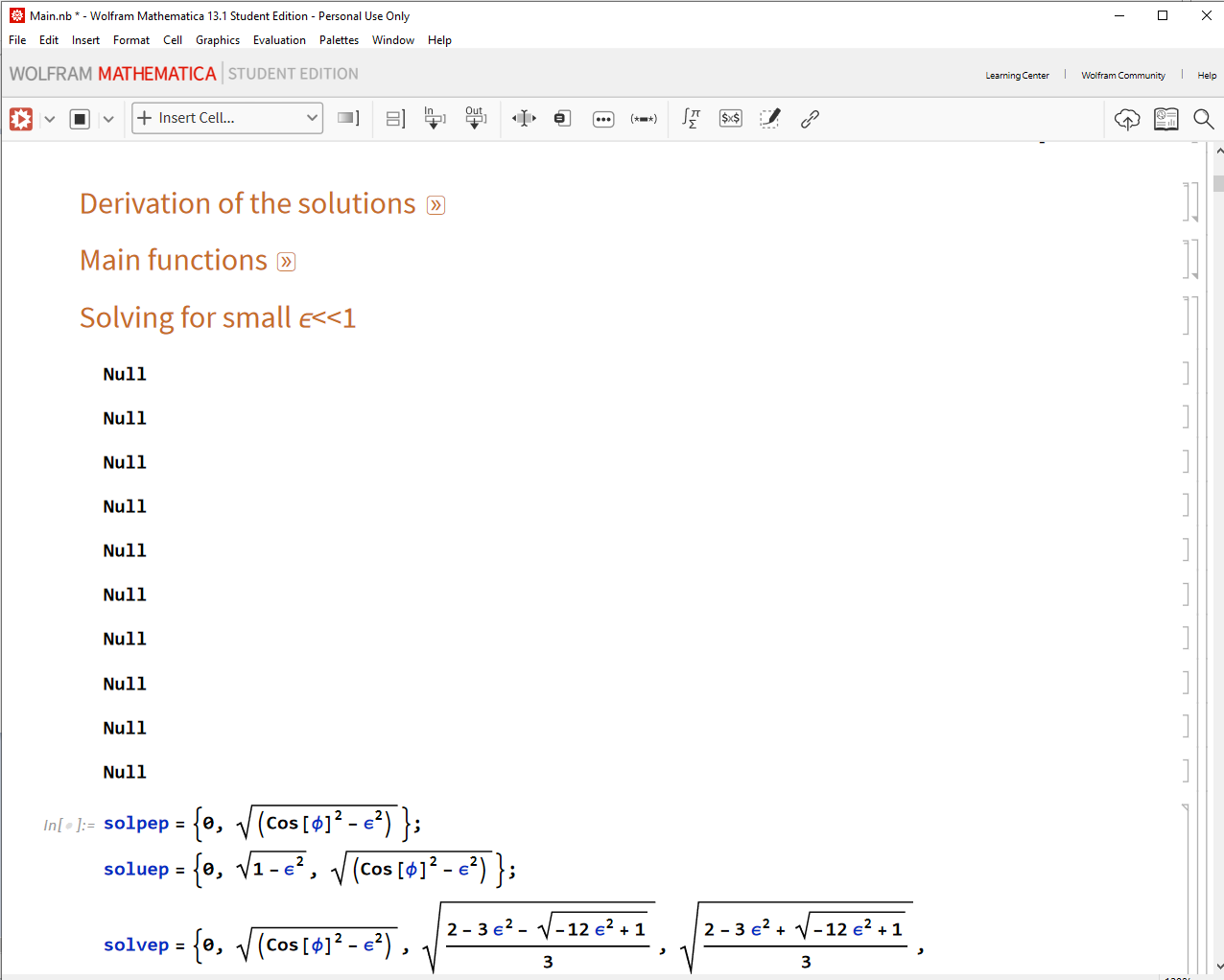Open the Edit menu
The width and height of the screenshot is (1224, 980).
tap(49, 40)
